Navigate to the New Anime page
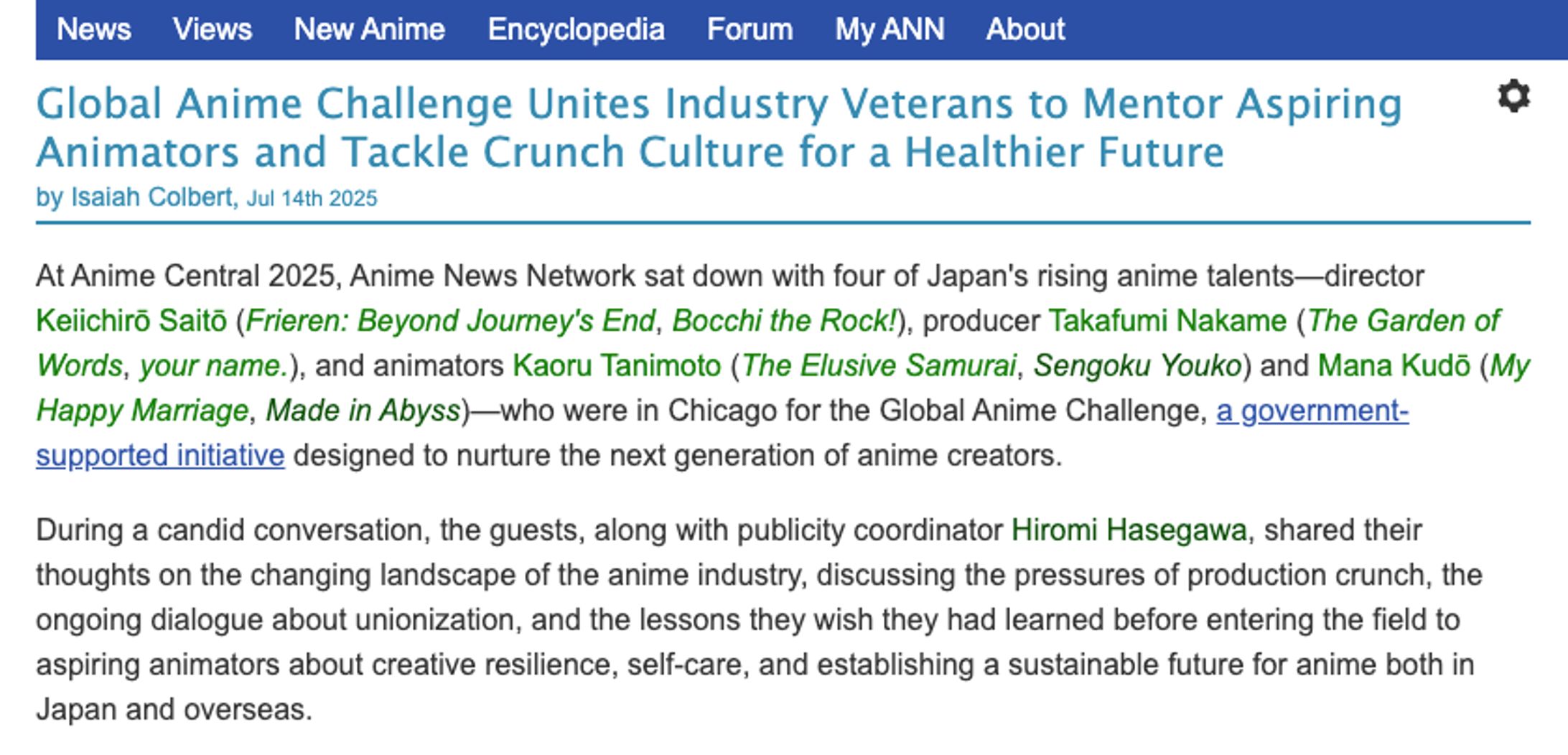 368,29
